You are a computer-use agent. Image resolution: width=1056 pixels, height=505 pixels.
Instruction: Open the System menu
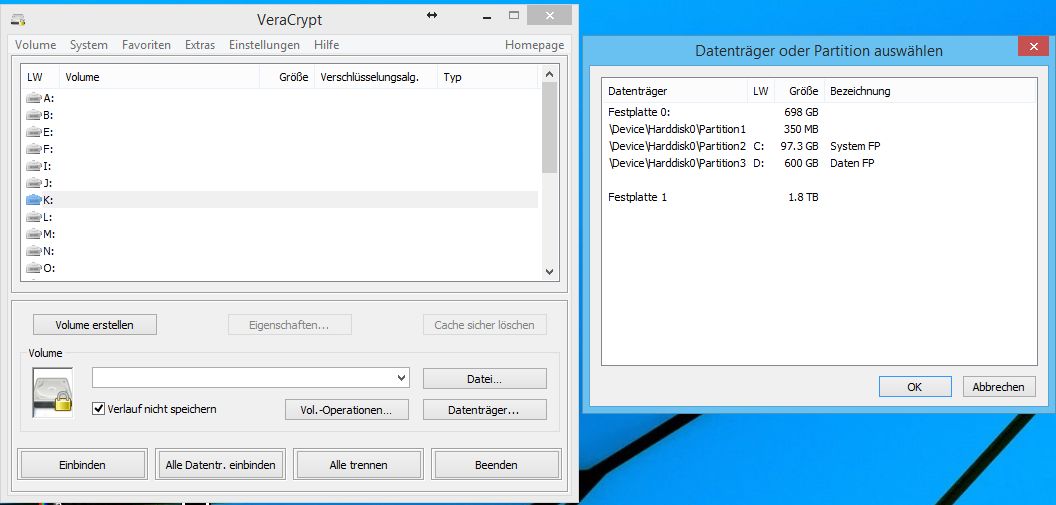[x=89, y=45]
